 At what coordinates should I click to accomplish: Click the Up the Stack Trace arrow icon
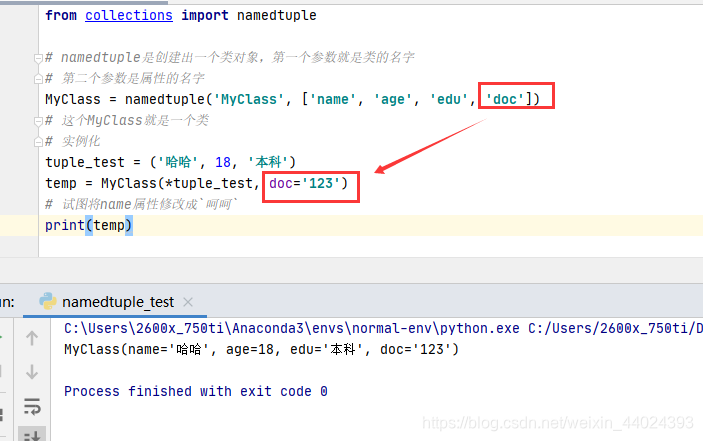[x=32, y=338]
